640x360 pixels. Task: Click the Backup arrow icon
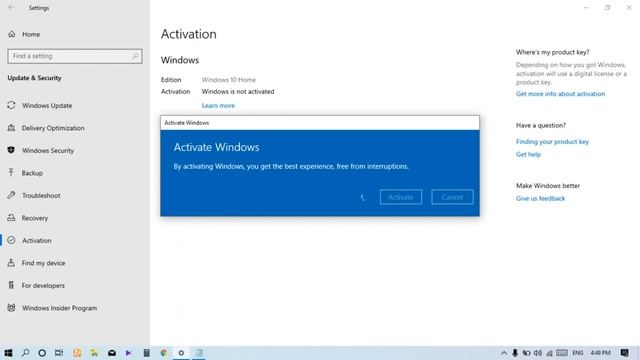[11, 173]
